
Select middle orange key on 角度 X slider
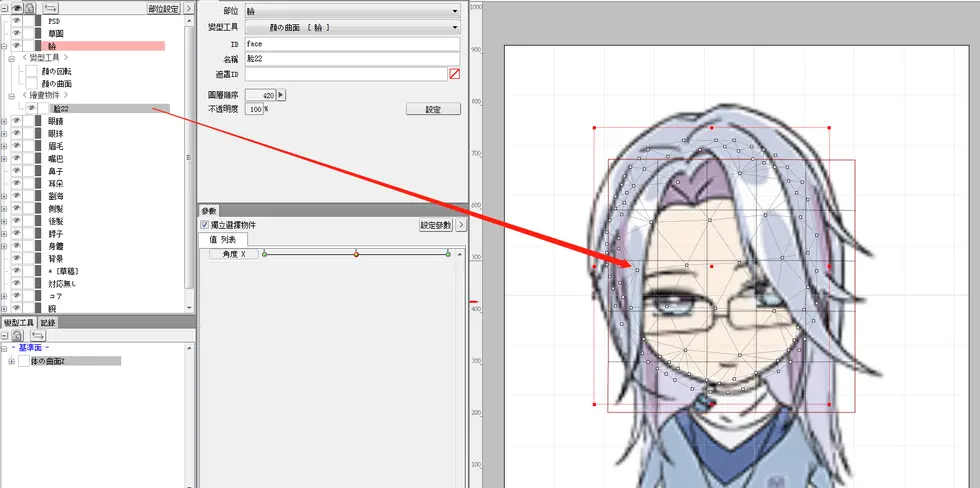pyautogui.click(x=356, y=254)
